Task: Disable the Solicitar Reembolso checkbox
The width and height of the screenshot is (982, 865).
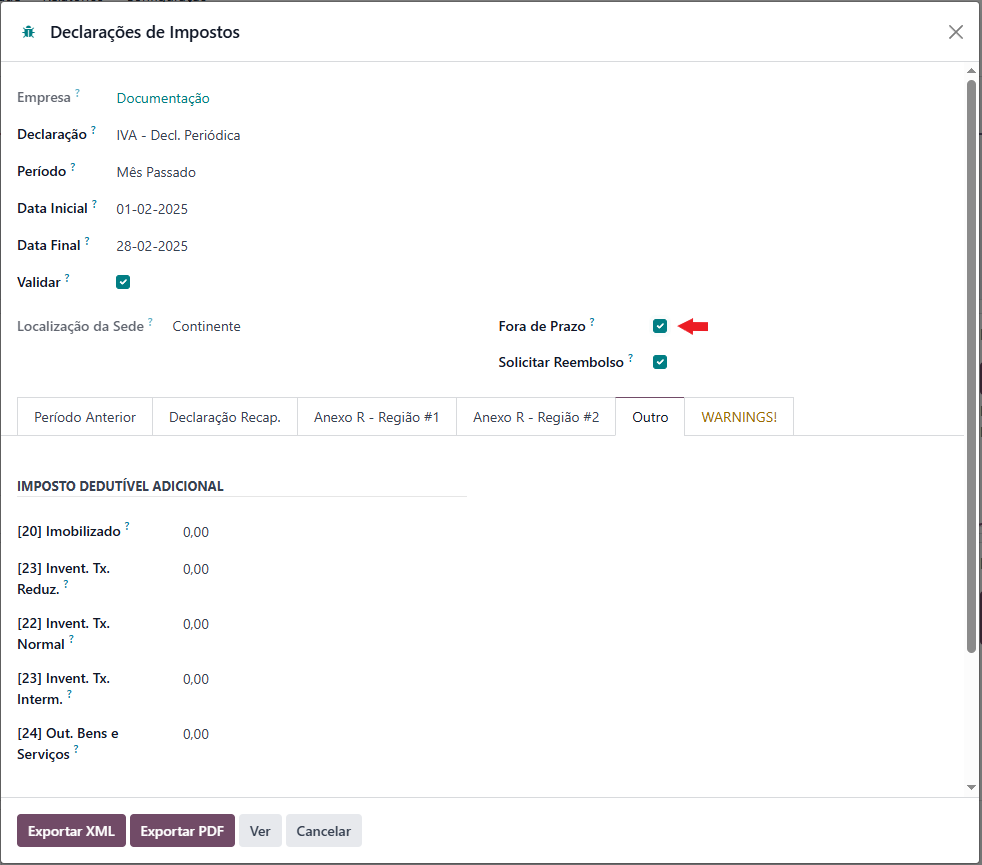Action: [659, 362]
